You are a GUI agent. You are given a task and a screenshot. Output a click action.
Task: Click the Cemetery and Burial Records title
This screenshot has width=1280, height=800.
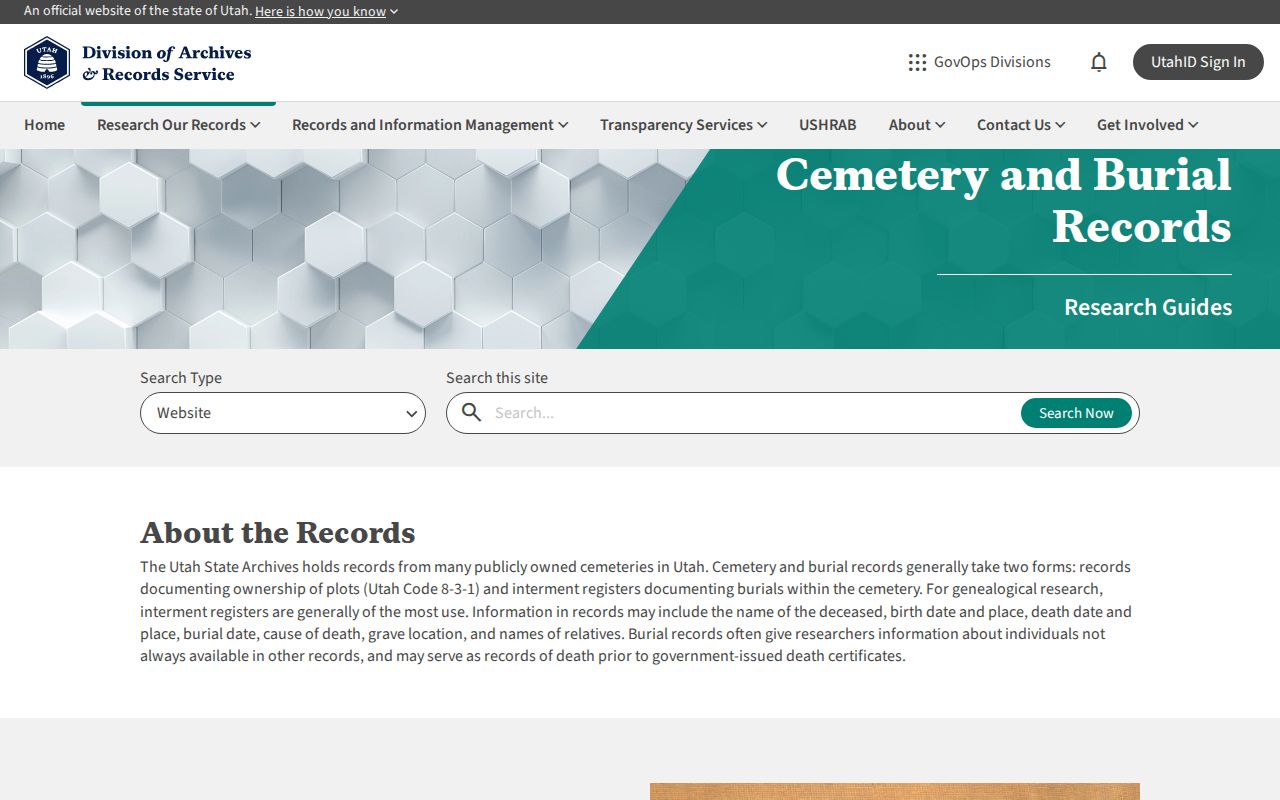tap(1004, 200)
